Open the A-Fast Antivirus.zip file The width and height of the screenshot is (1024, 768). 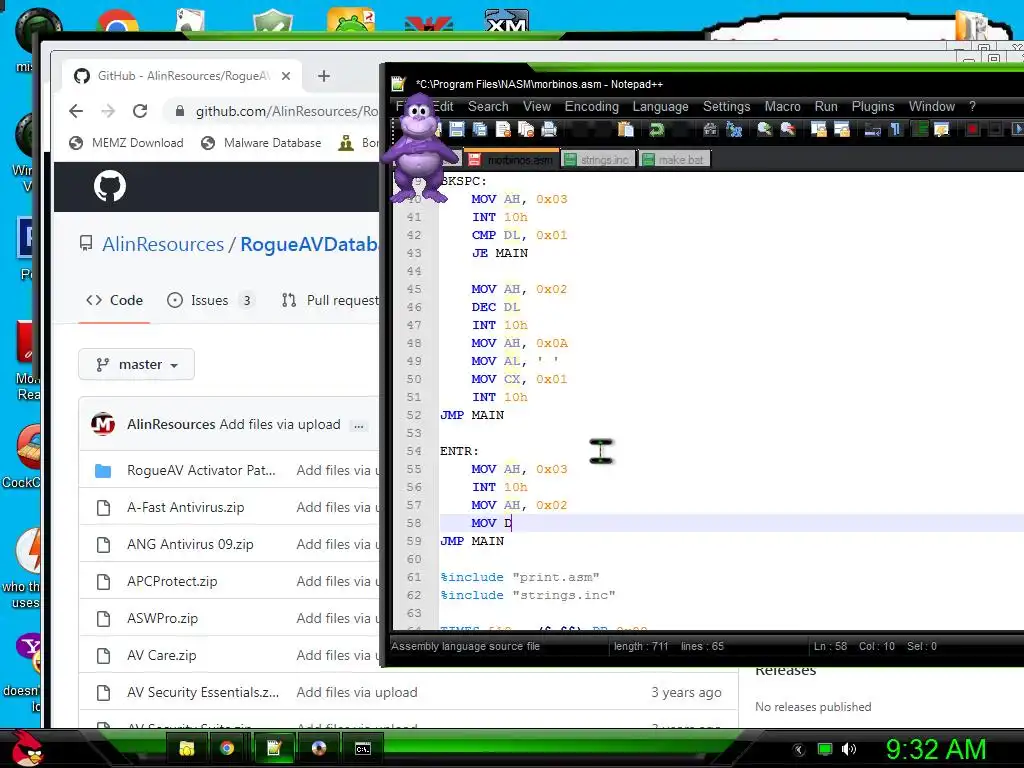tap(185, 507)
